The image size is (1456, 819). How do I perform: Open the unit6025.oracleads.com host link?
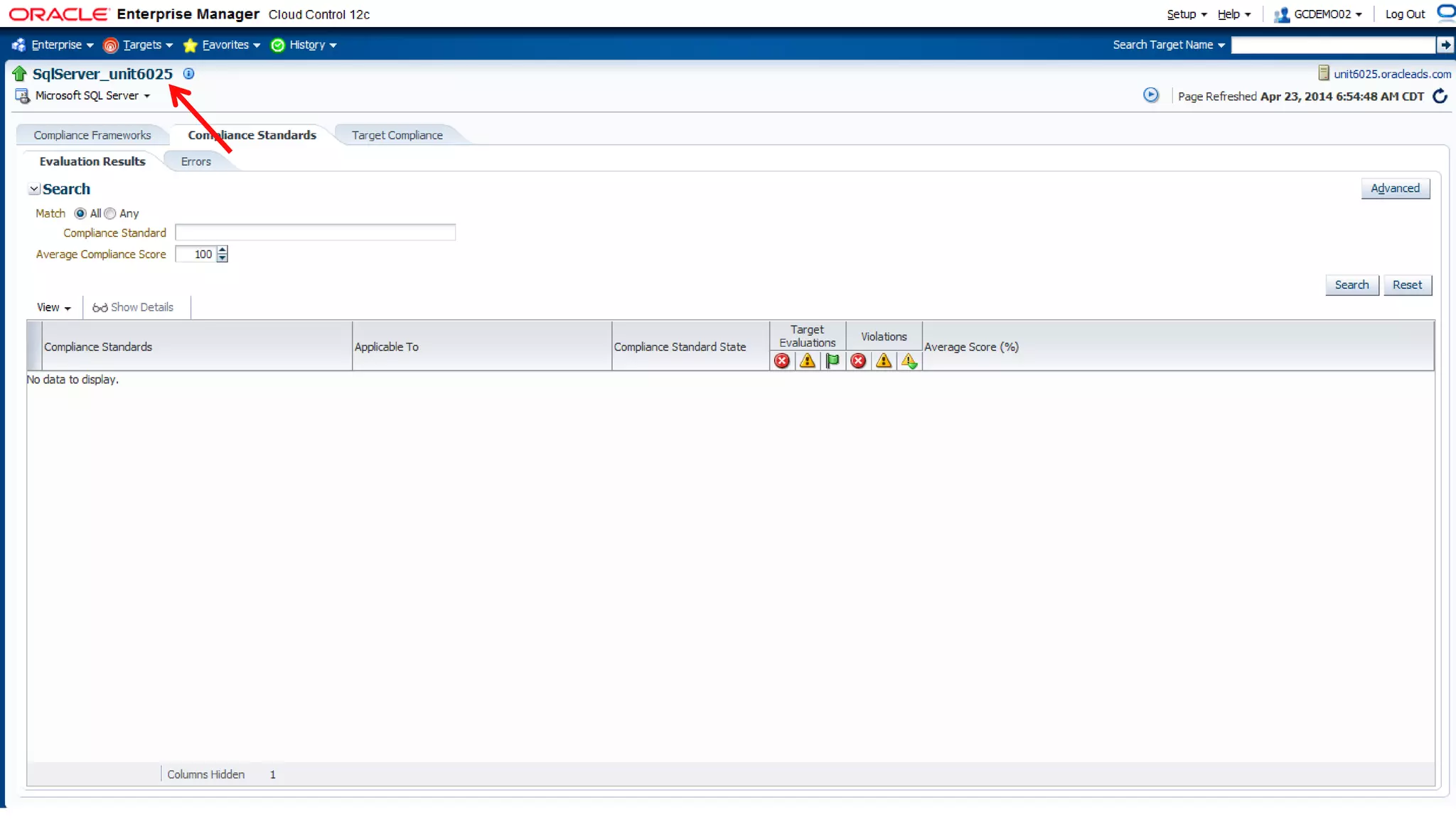click(x=1392, y=74)
